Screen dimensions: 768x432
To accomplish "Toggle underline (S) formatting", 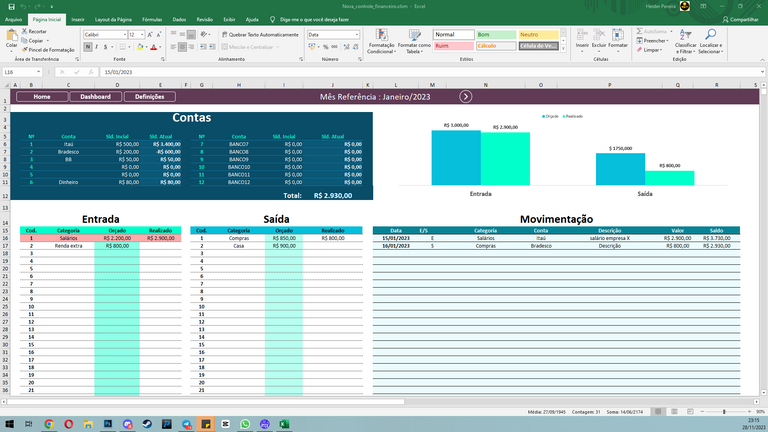I will [x=105, y=47].
